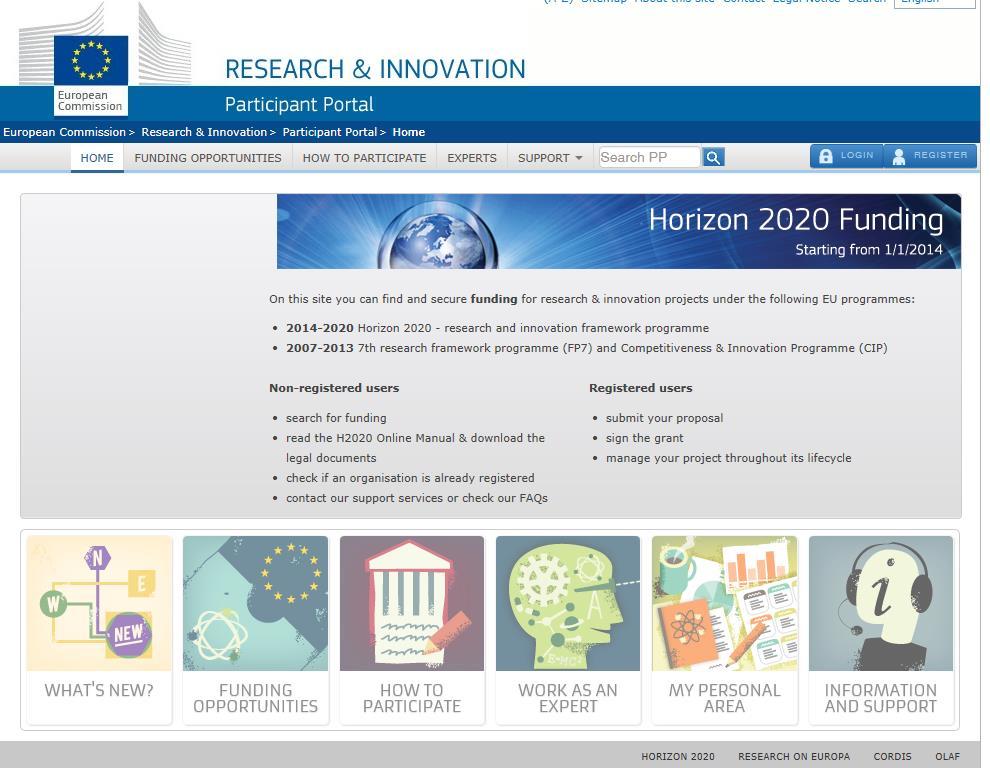Click the Research & Innovation breadcrumb link
990x768 pixels.
pyautogui.click(x=204, y=132)
